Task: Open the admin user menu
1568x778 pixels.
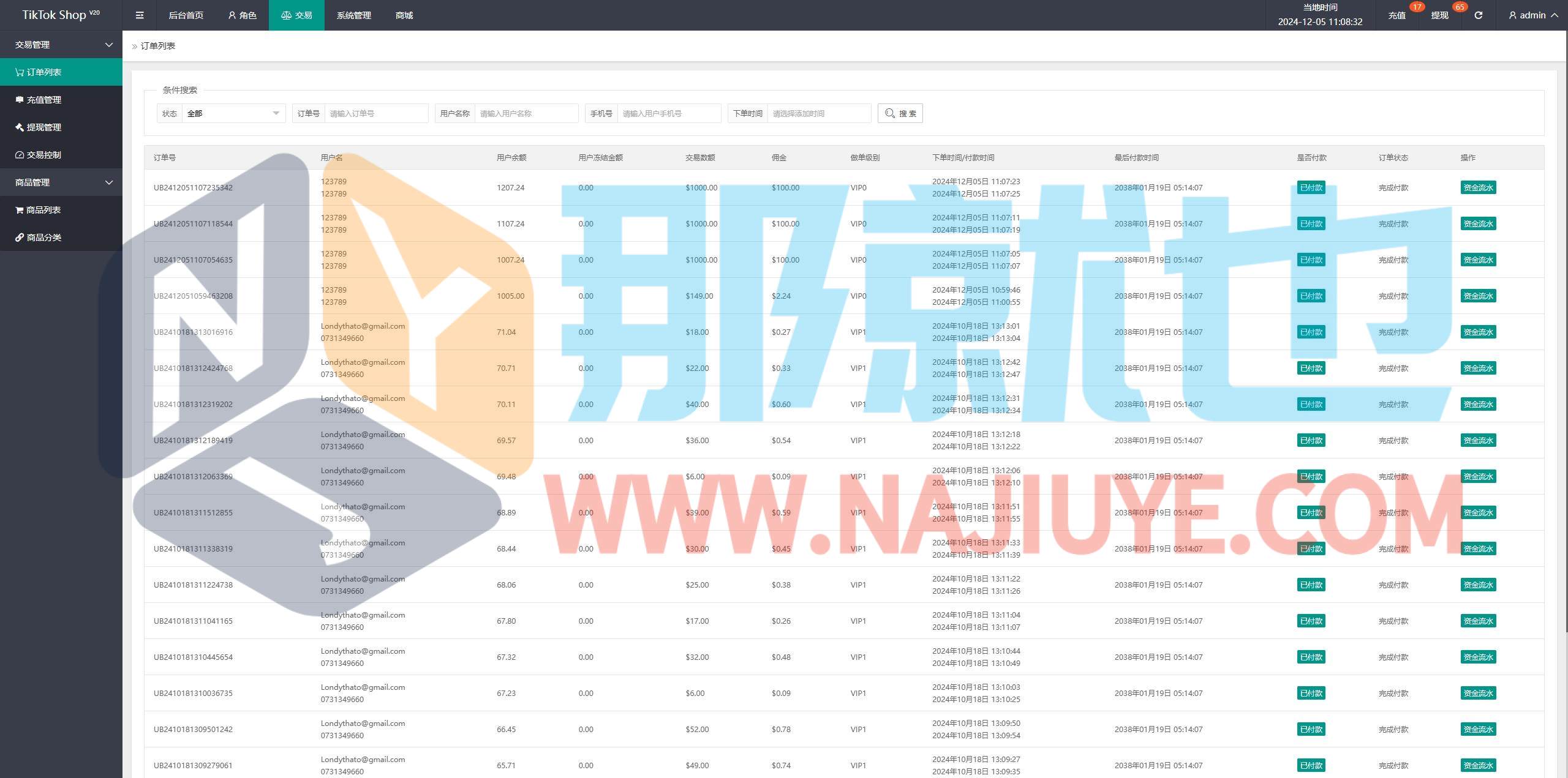Action: 1532,15
